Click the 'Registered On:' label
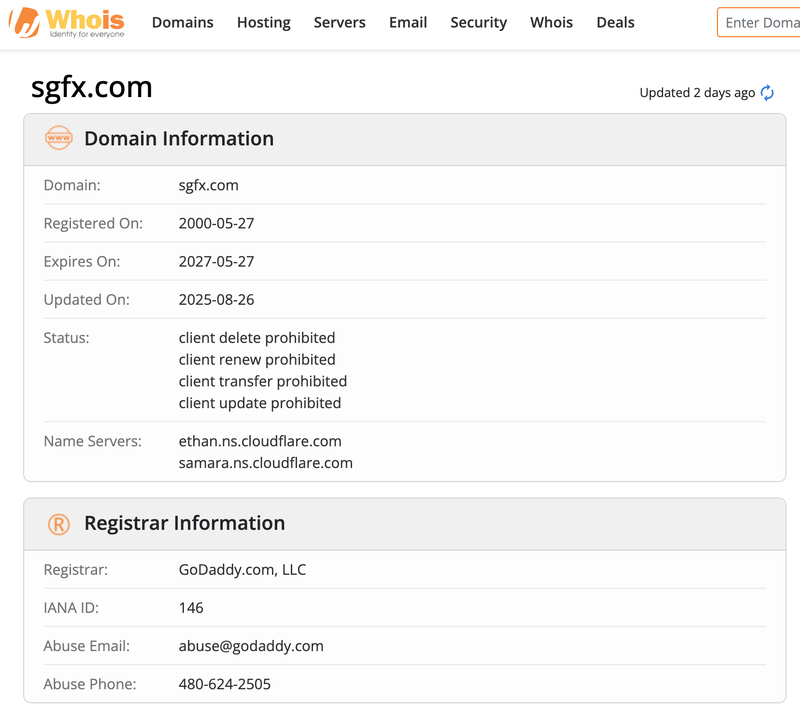800x711 pixels. (93, 223)
